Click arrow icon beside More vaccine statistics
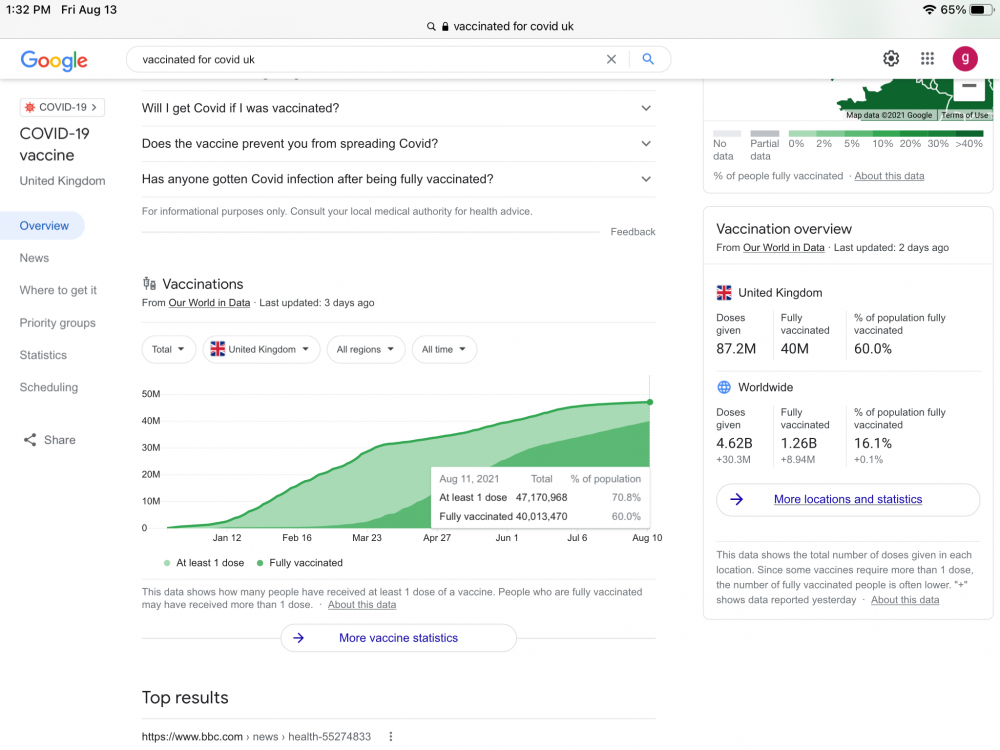This screenshot has height=750, width=1000. point(298,638)
